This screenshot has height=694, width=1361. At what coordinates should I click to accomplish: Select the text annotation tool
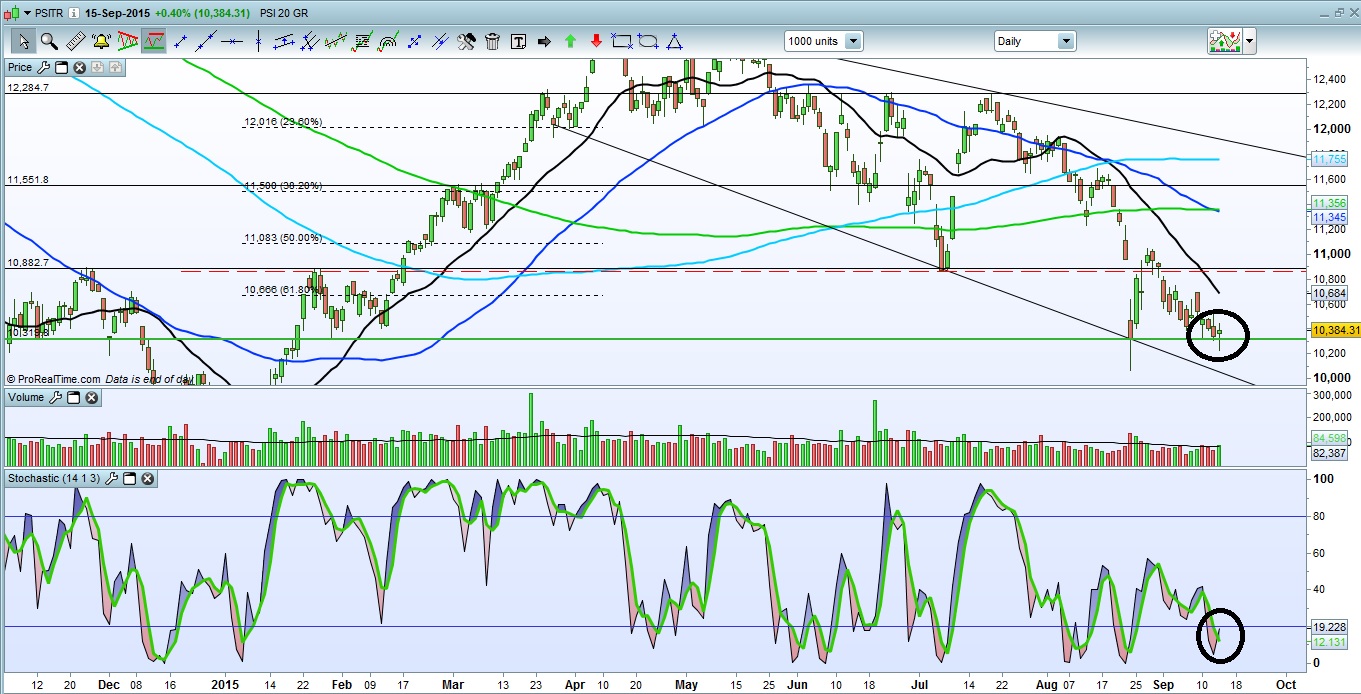pyautogui.click(x=518, y=41)
